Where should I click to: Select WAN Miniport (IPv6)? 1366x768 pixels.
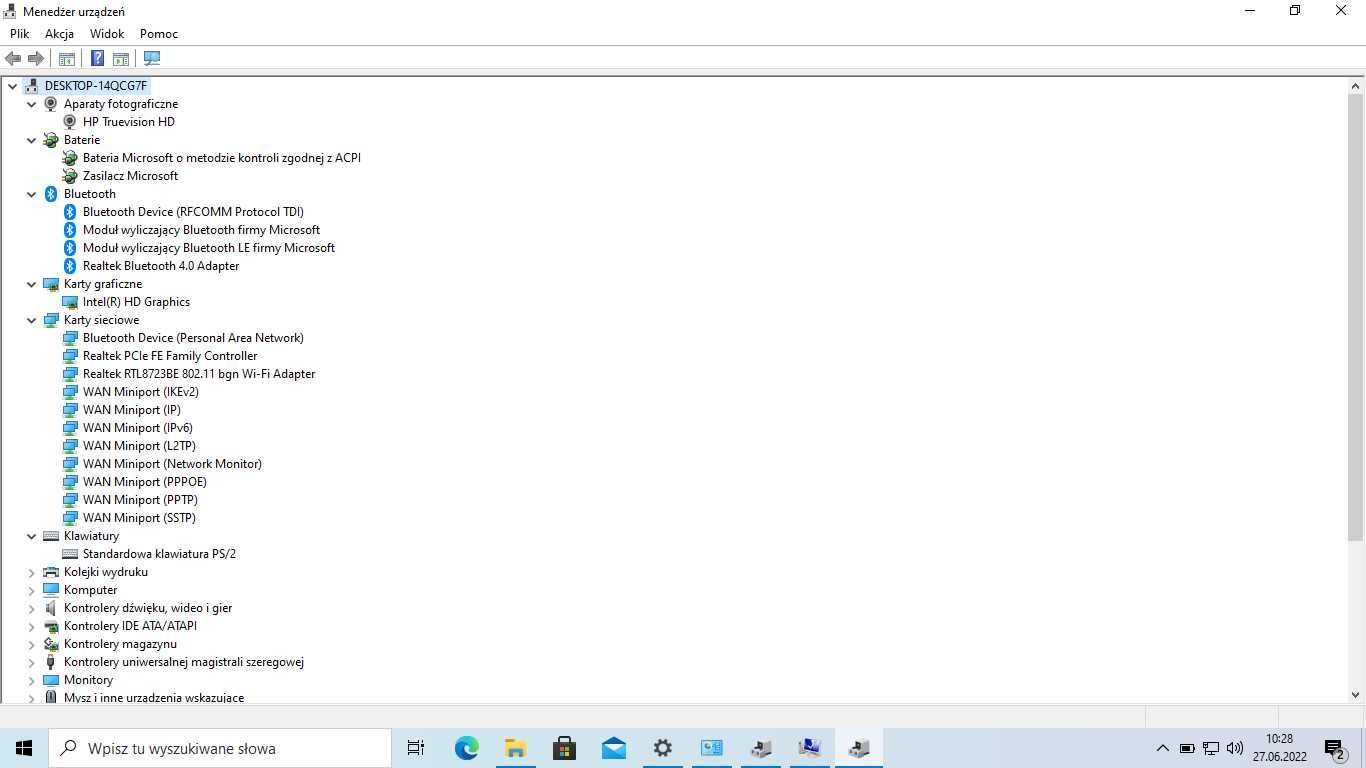(138, 428)
